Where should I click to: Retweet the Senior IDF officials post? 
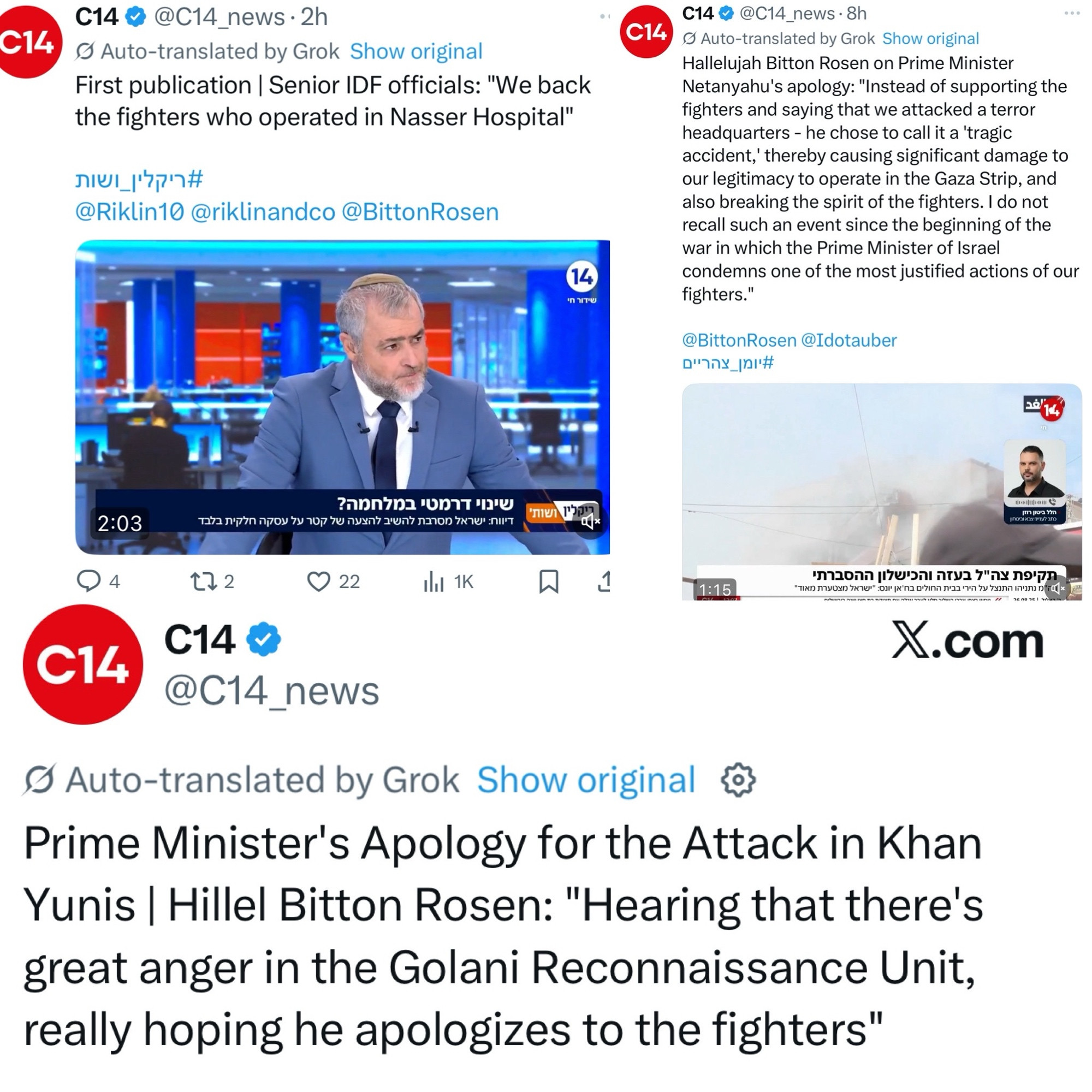point(212,581)
